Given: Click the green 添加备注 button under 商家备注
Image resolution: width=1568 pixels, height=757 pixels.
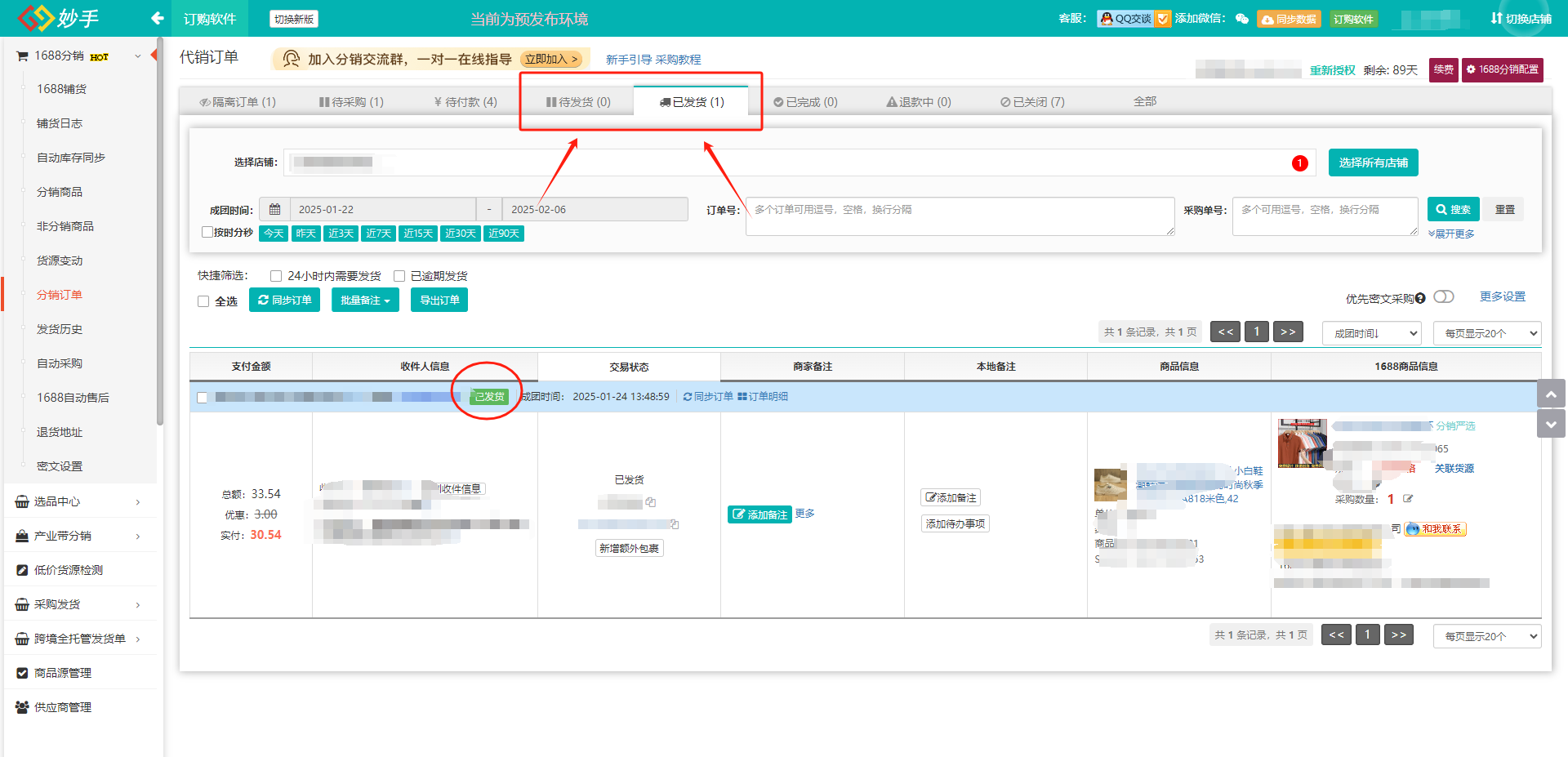Looking at the screenshot, I should pyautogui.click(x=759, y=514).
